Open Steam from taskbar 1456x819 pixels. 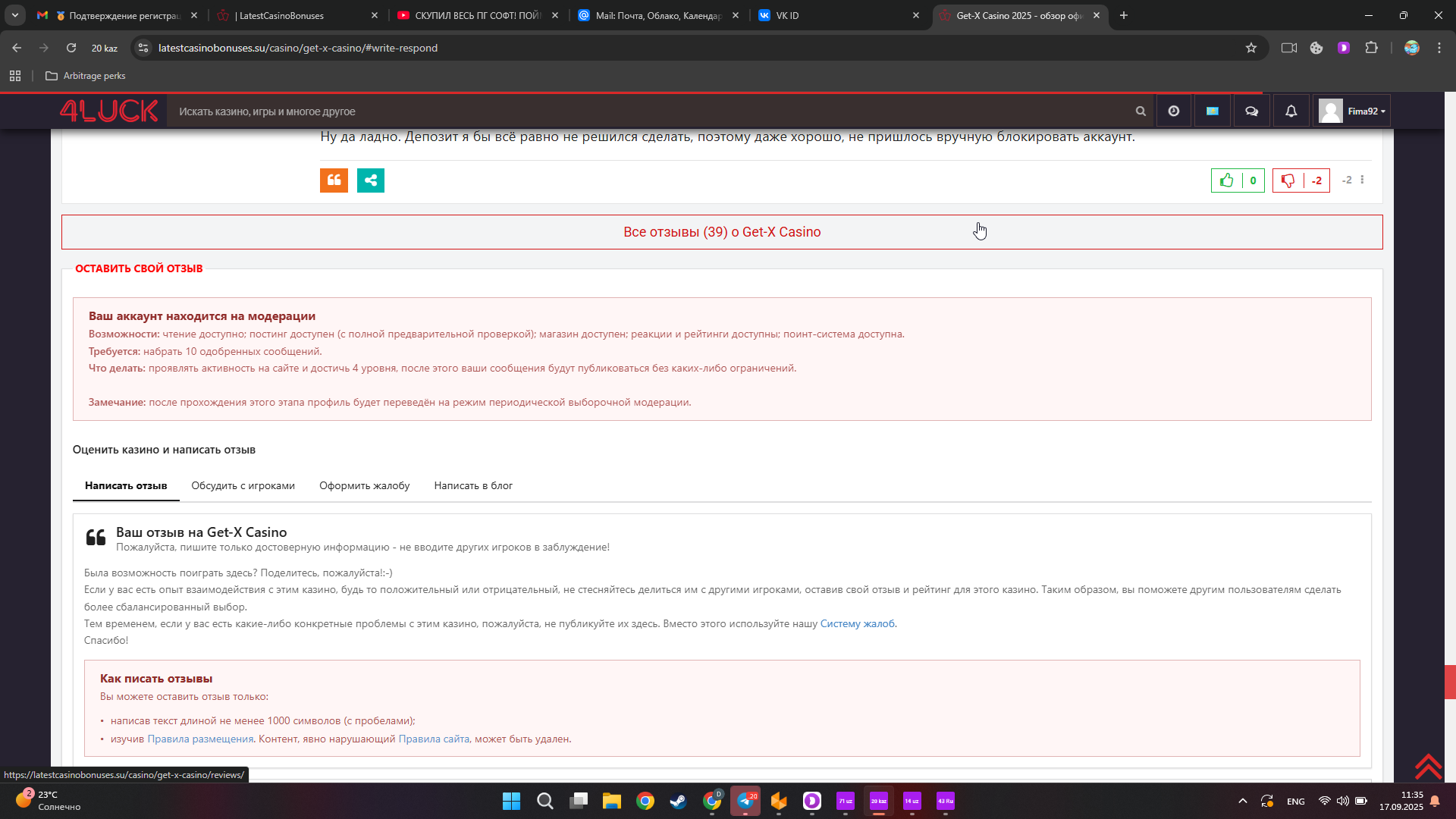pos(679,801)
